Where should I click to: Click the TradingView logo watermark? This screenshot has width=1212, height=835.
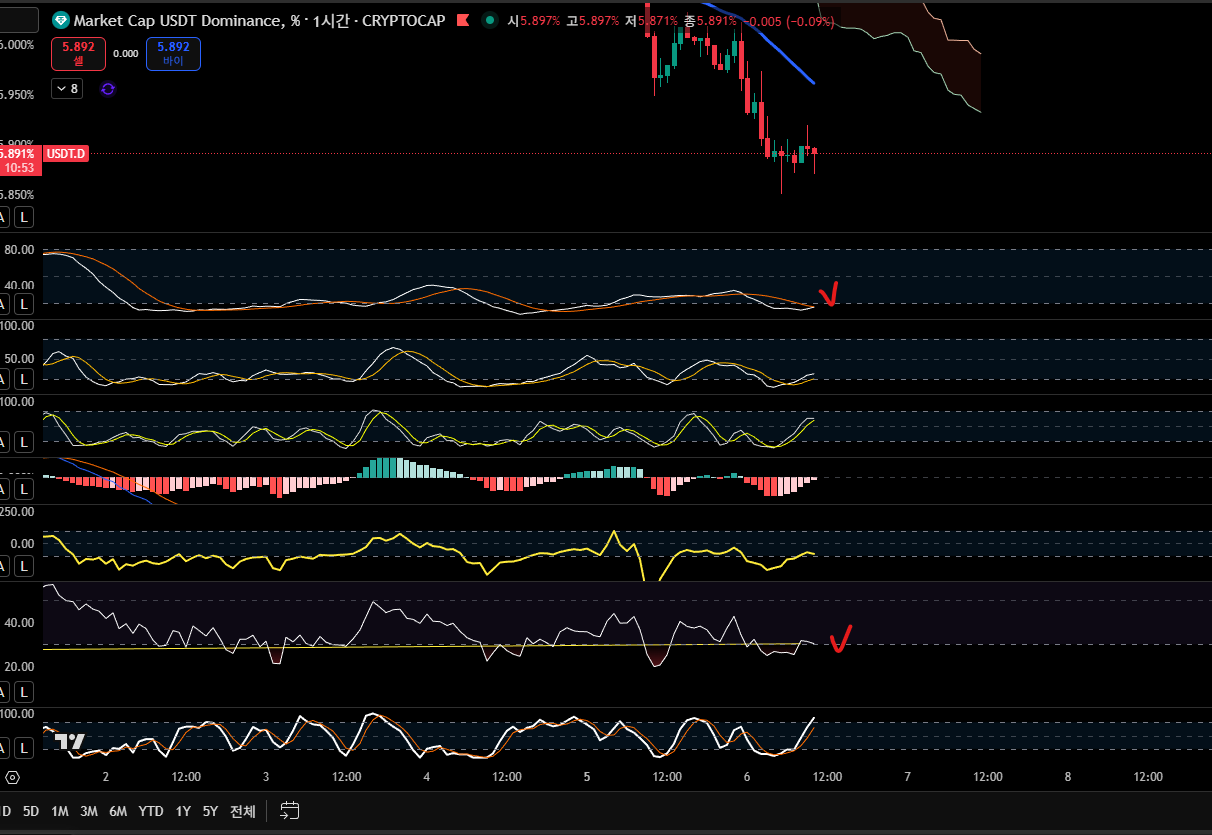tap(69, 742)
